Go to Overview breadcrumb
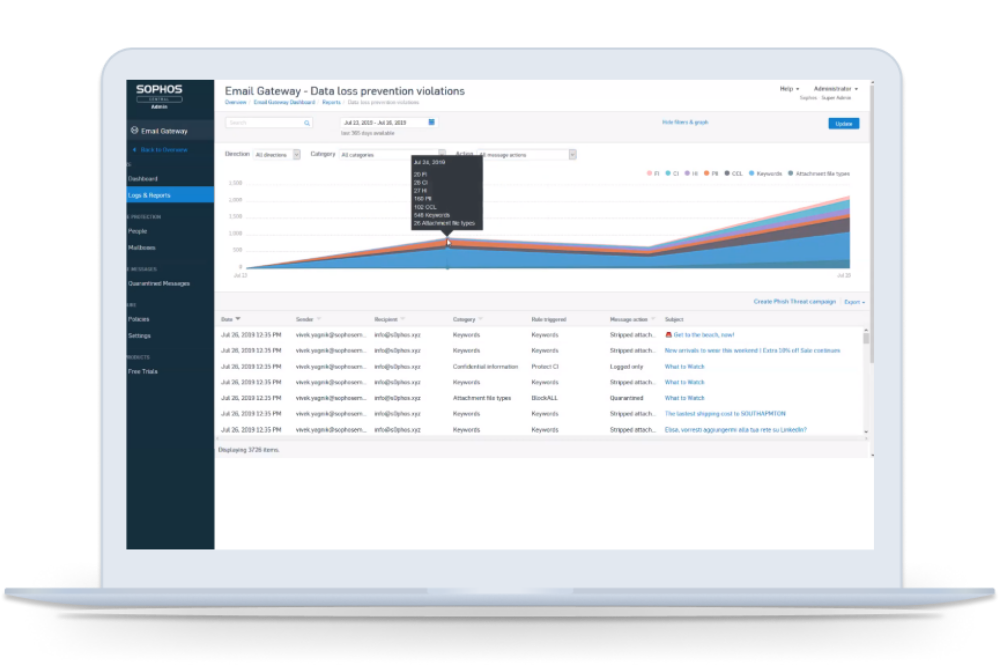The width and height of the screenshot is (1000, 667). pyautogui.click(x=235, y=102)
